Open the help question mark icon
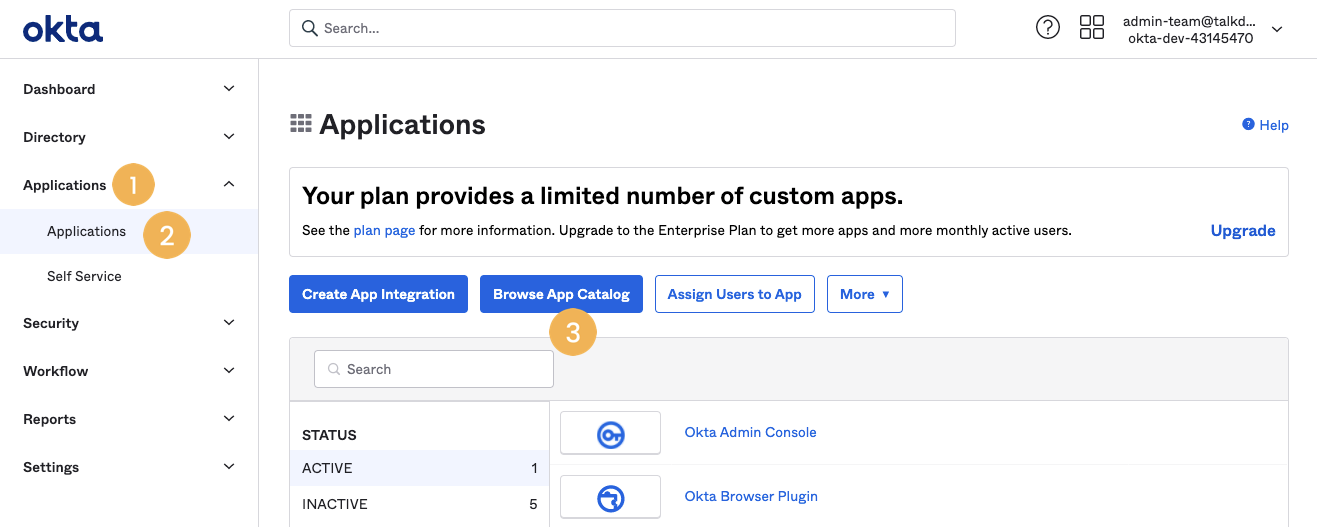The height and width of the screenshot is (527, 1317). [1047, 28]
